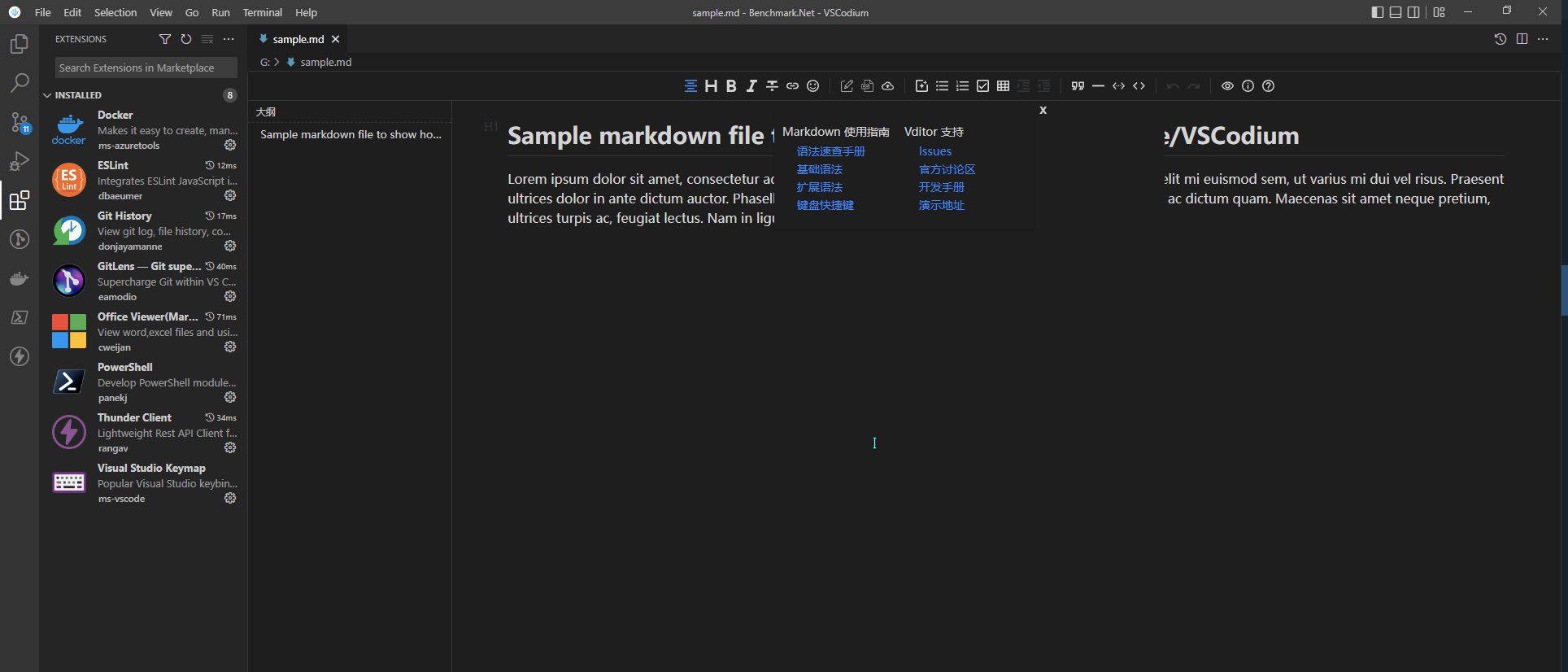
Task: Open the Headings tool in the toolbar
Action: [711, 86]
